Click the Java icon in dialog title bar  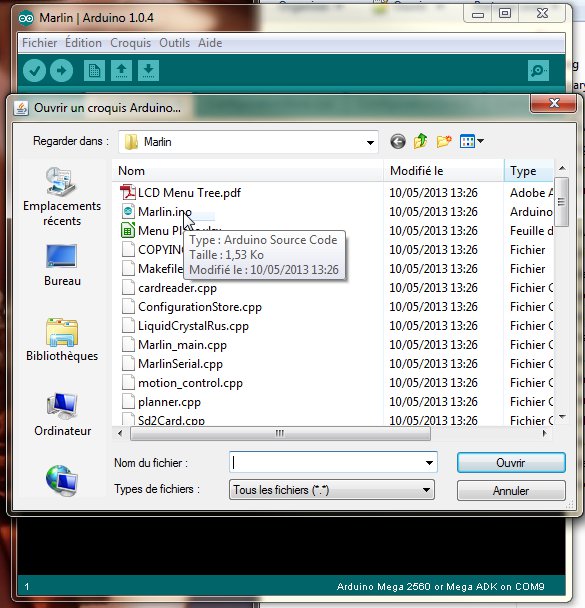(x=21, y=108)
